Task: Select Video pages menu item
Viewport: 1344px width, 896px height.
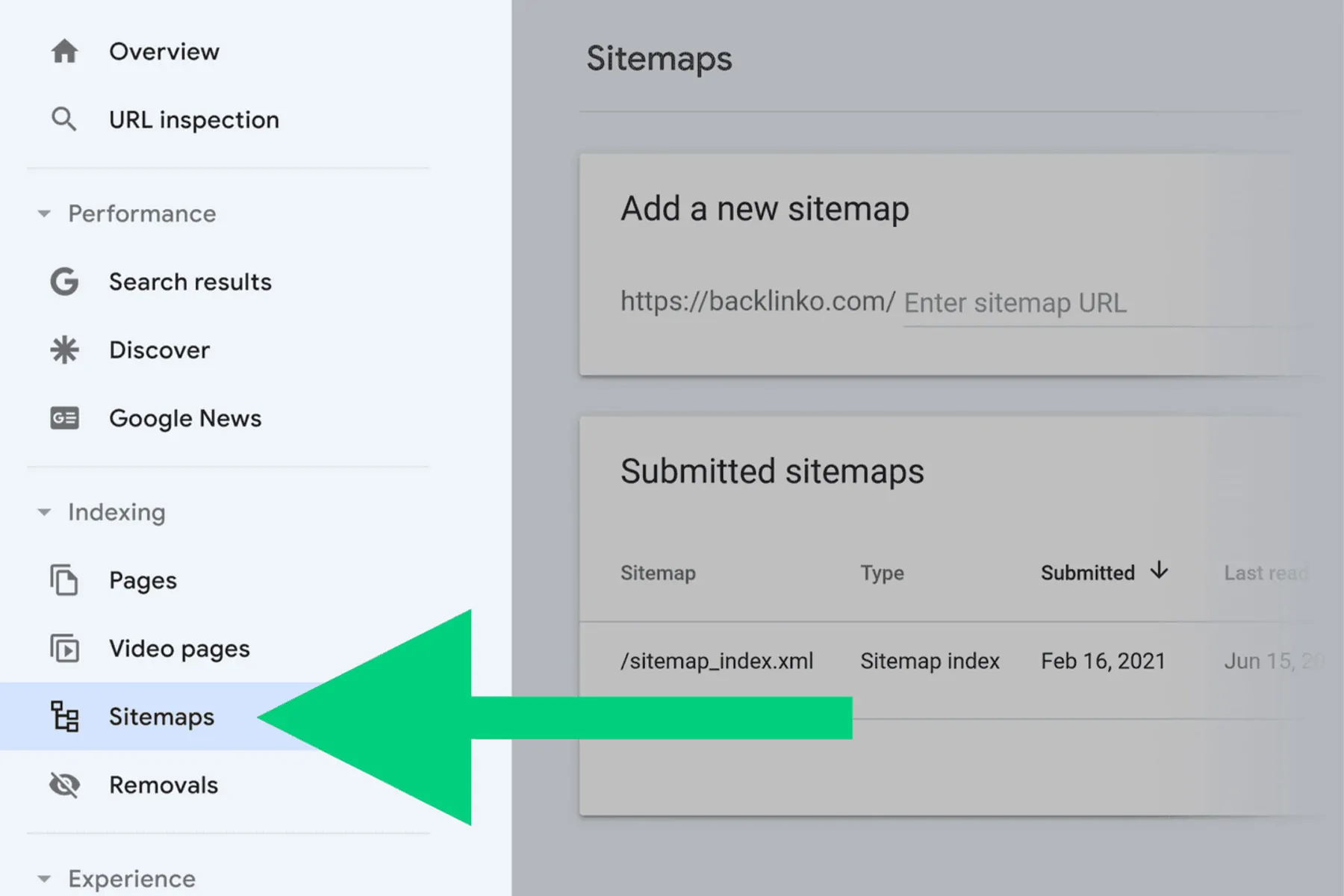Action: 179,648
